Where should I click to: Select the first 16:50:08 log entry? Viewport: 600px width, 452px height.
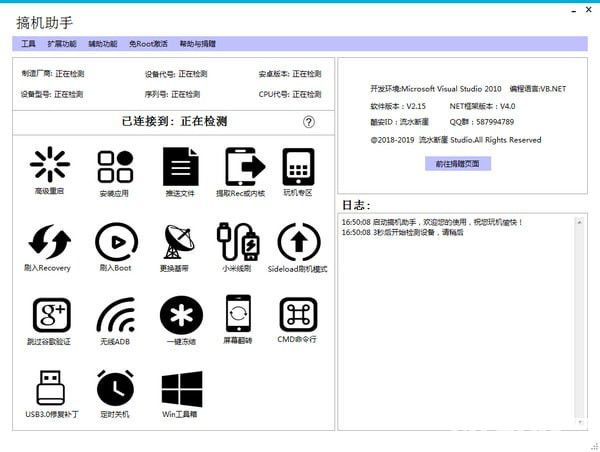coord(432,222)
